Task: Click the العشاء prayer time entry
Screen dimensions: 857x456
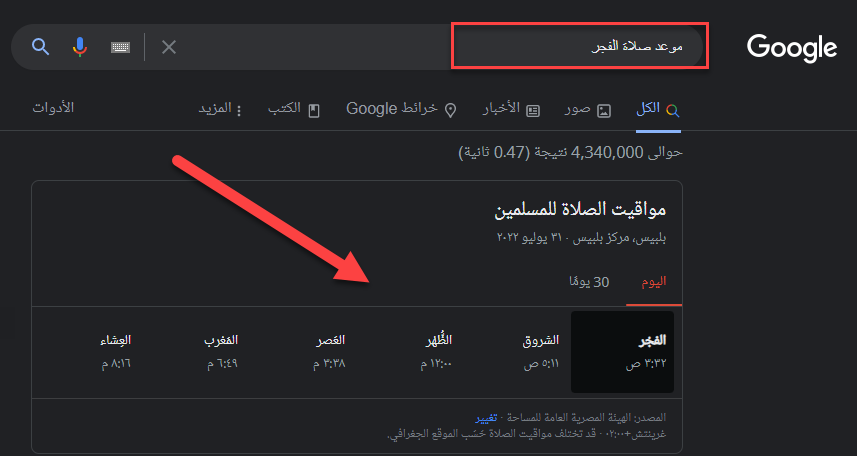Action: click(x=116, y=352)
